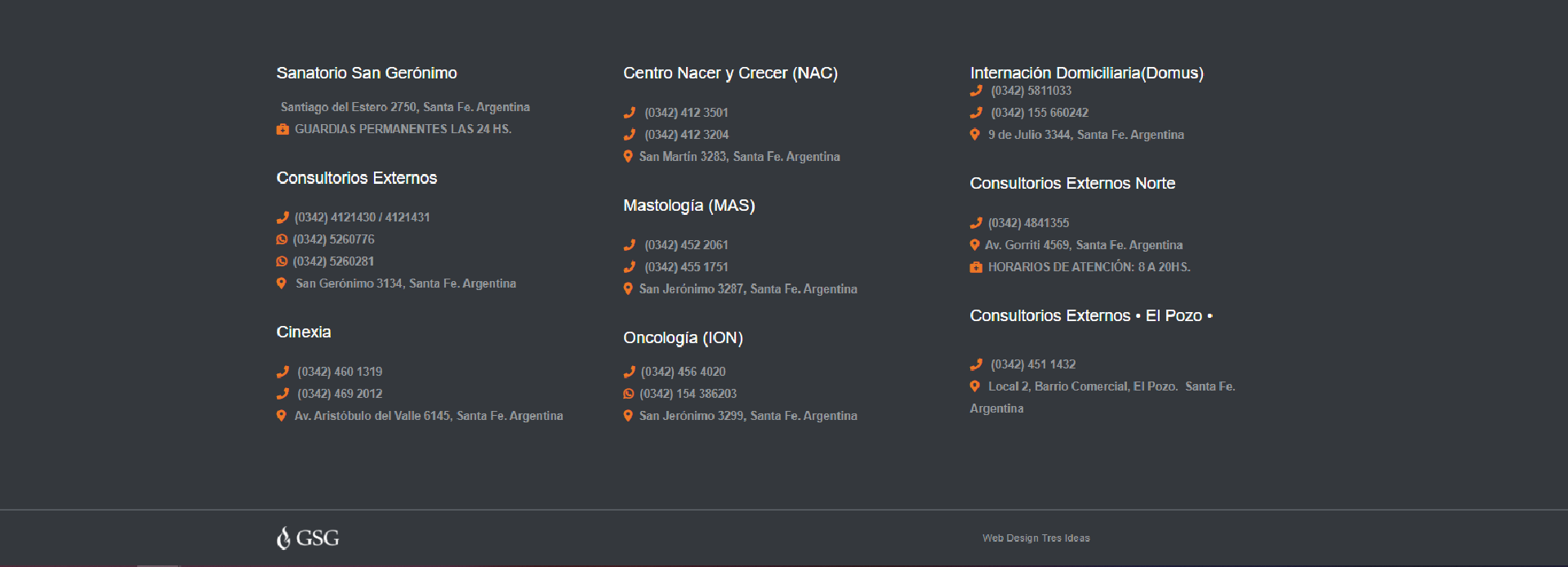The image size is (1568, 567).
Task: Select the Consultorios Externos Norte heading
Action: coord(1073,184)
